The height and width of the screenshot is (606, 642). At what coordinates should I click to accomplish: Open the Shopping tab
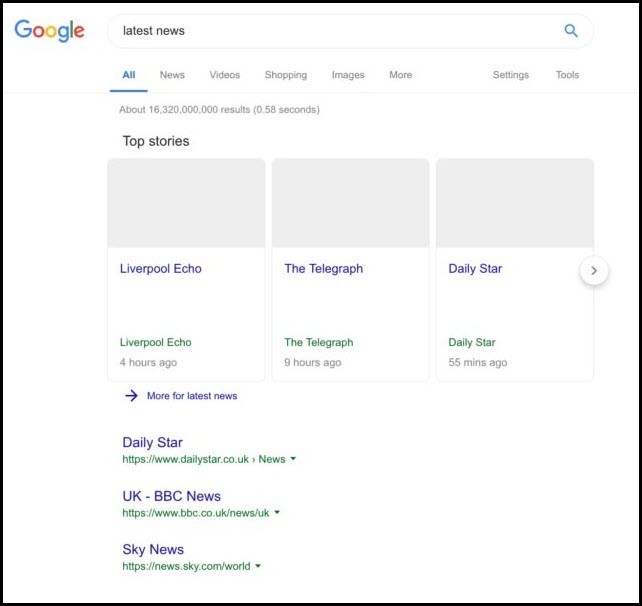(x=285, y=75)
